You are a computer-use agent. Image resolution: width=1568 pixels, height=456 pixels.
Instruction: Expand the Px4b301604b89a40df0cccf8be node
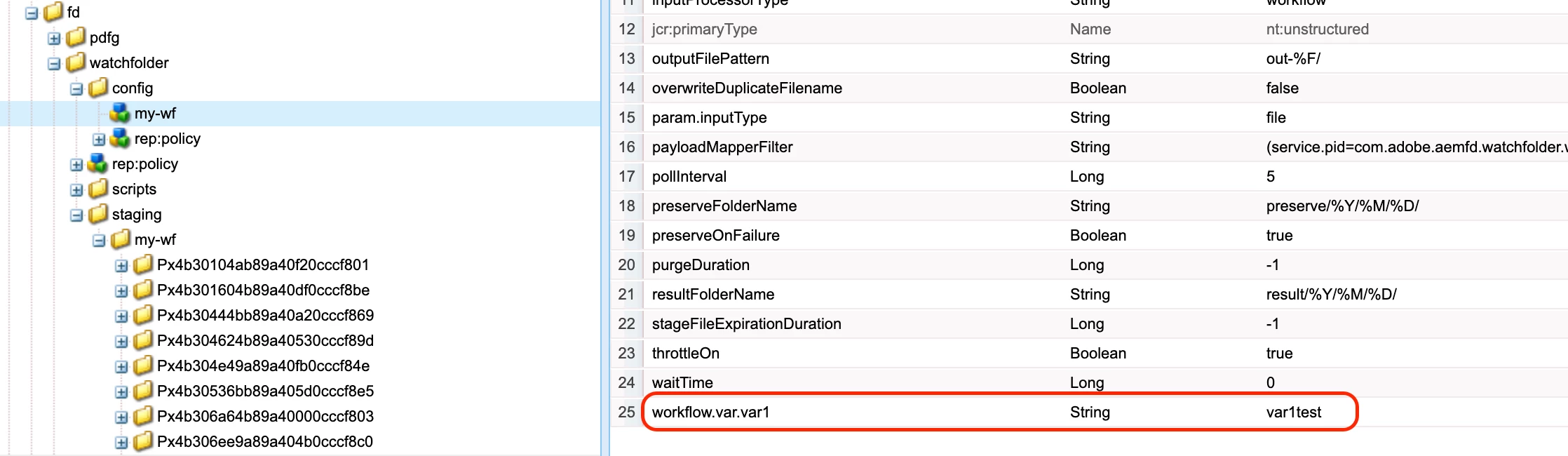[x=121, y=291]
